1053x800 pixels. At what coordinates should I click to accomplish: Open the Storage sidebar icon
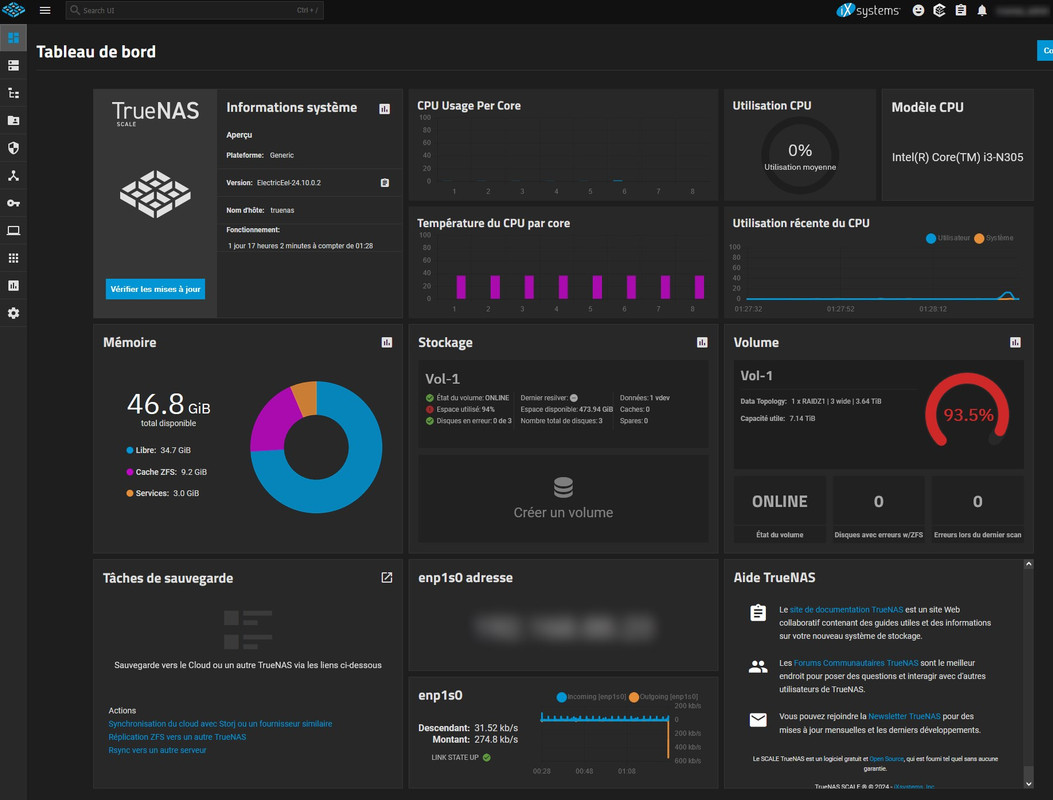[13, 65]
